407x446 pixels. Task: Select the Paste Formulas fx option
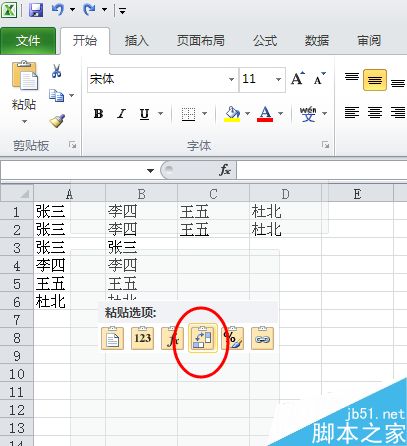172,338
